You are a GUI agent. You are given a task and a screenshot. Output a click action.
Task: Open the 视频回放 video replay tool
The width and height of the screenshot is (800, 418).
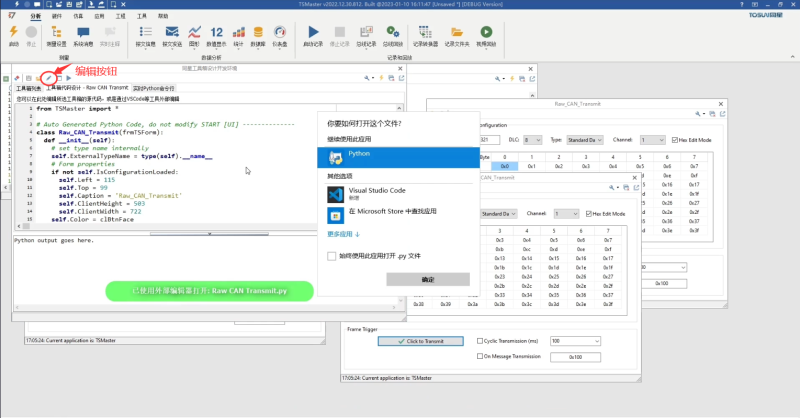coord(486,37)
